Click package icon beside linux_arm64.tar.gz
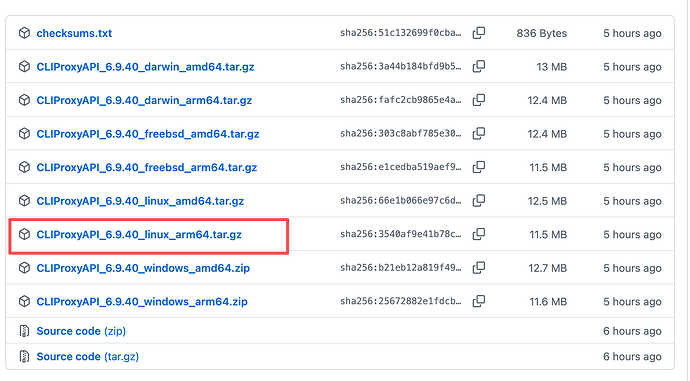Image resolution: width=690 pixels, height=381 pixels. [24, 234]
